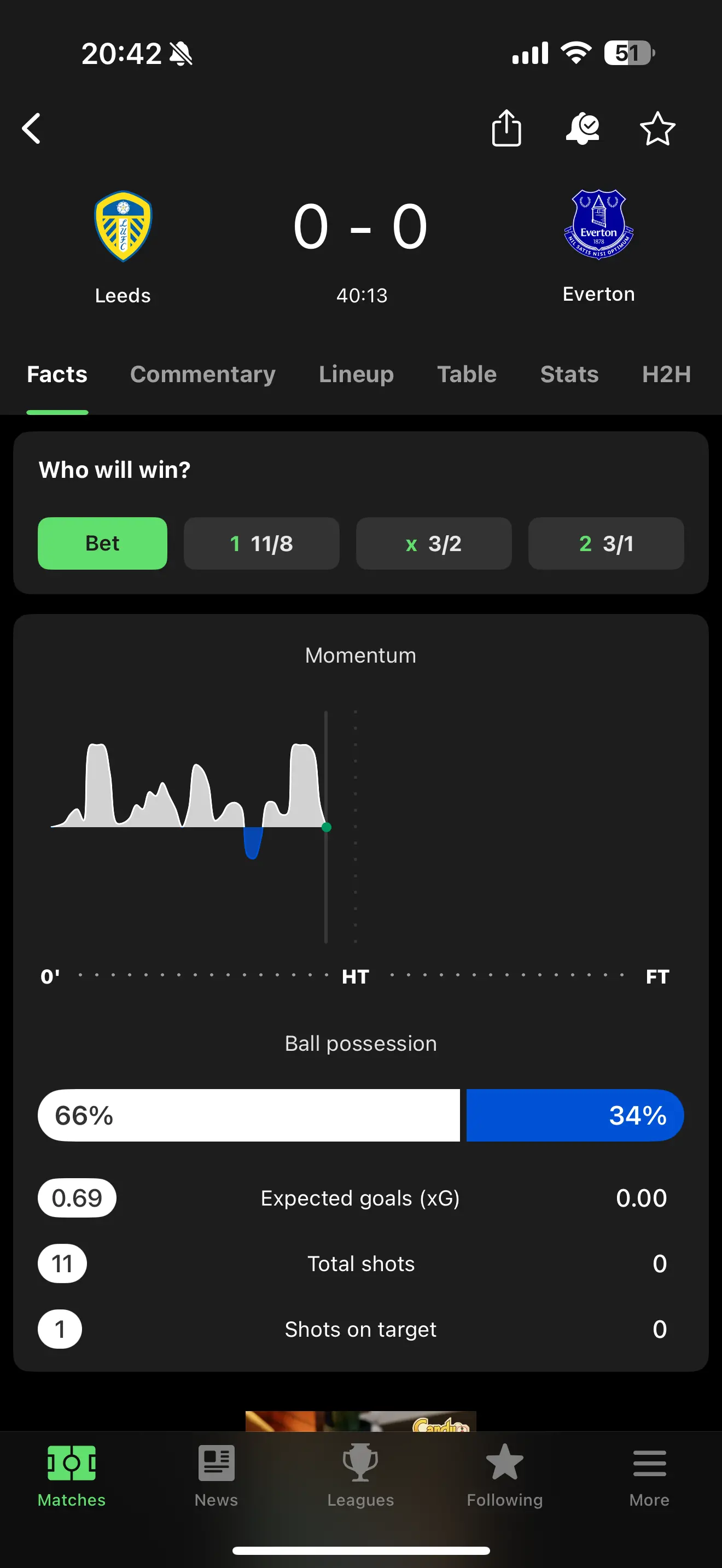This screenshot has width=722, height=1568.
Task: Select draw odds 3/2
Action: 433,543
